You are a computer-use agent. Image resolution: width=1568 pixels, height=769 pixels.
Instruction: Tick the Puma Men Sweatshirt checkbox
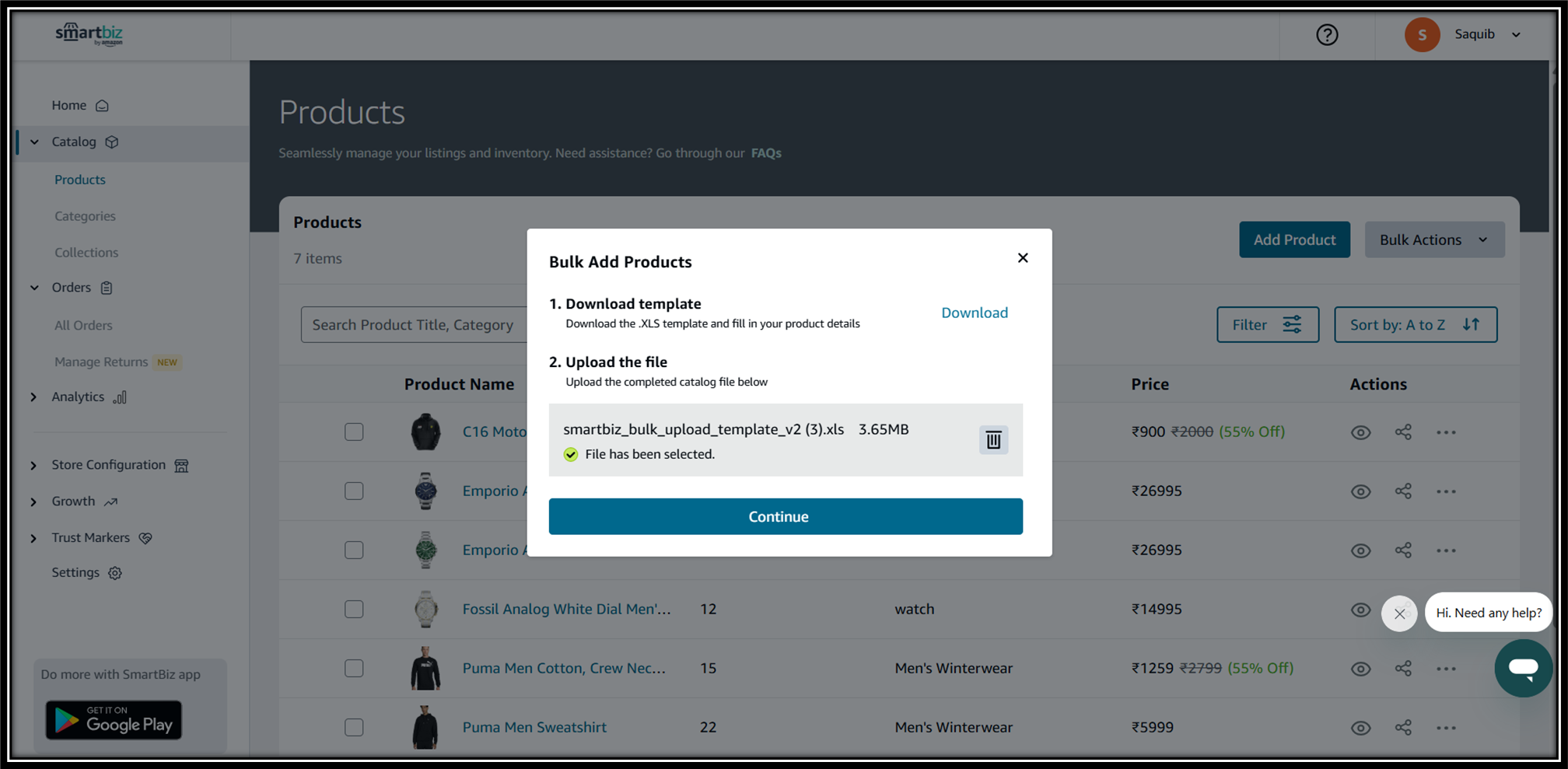[354, 727]
